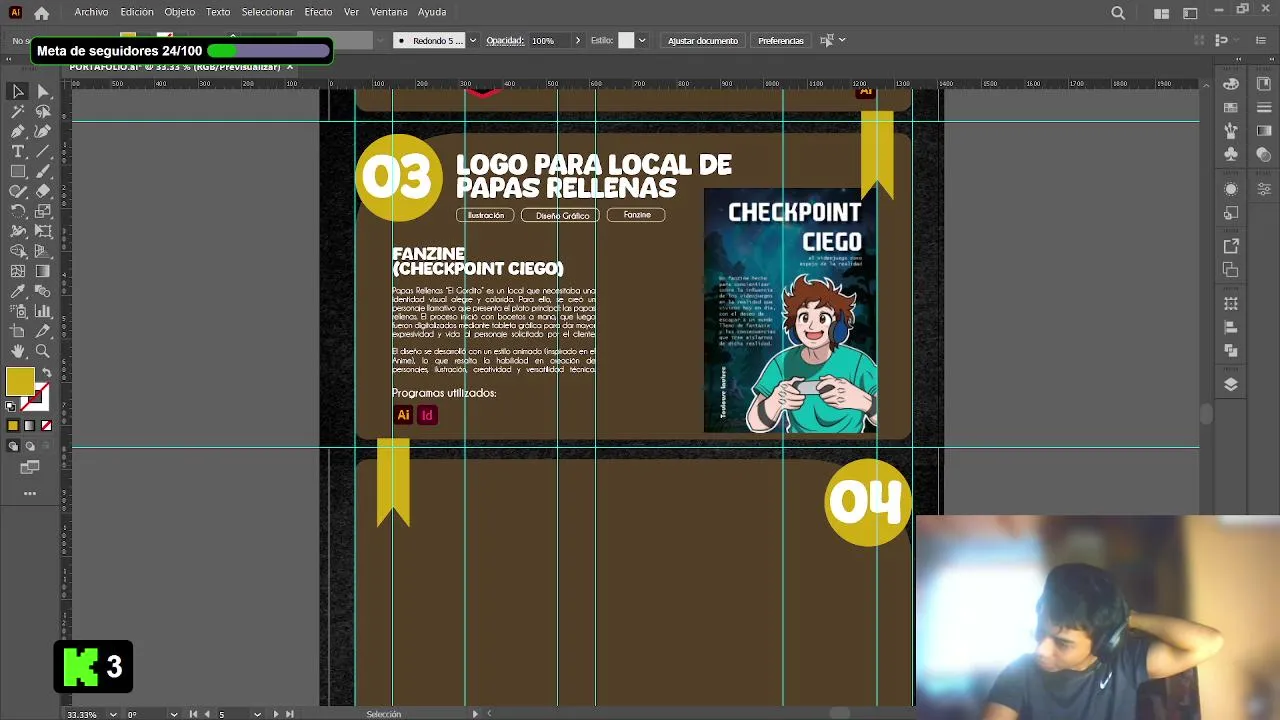Set paint mode to Gradient
1280x720 pixels.
29,426
